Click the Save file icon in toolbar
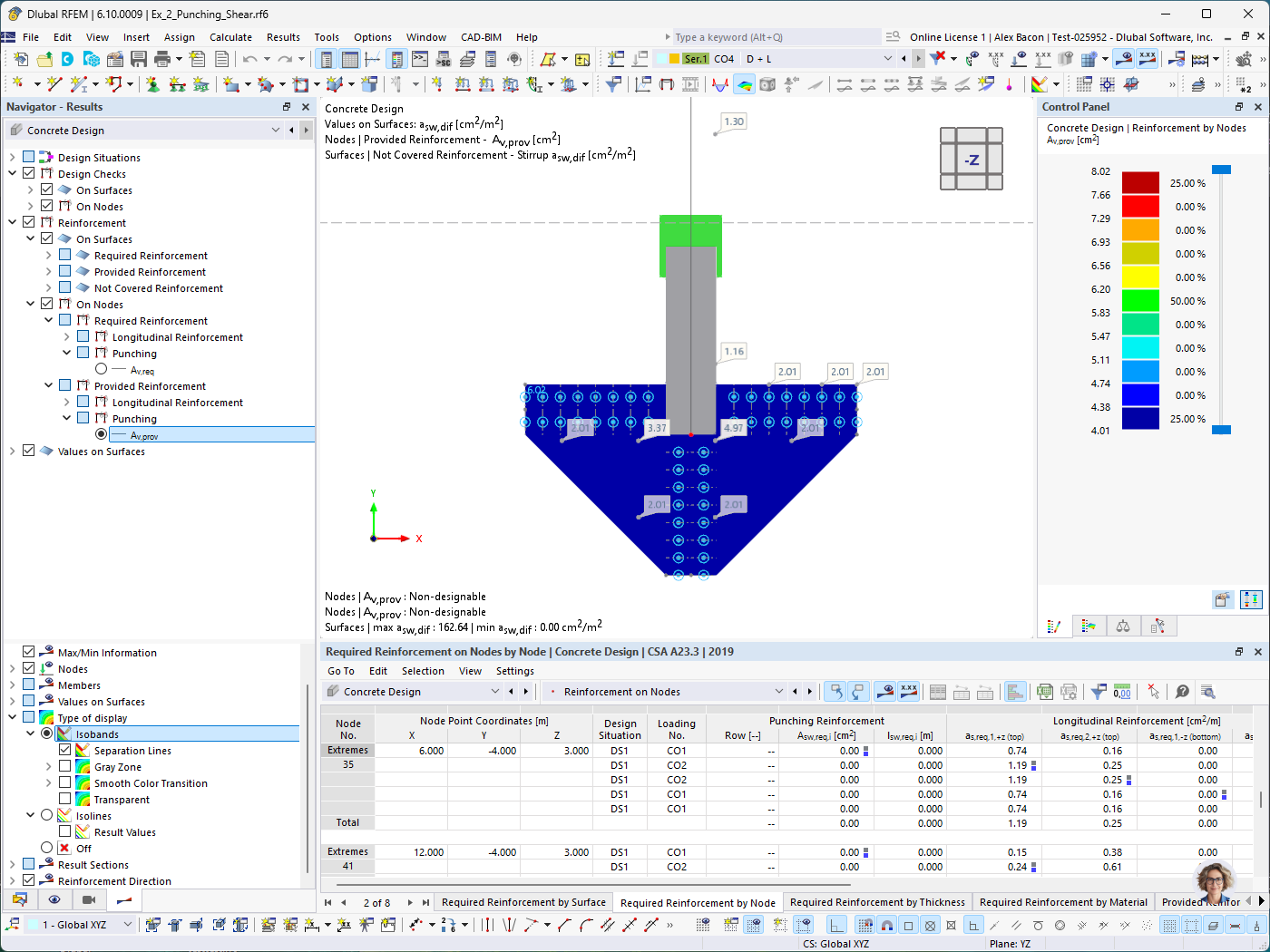Screen dimensions: 1270x952 coord(139,59)
